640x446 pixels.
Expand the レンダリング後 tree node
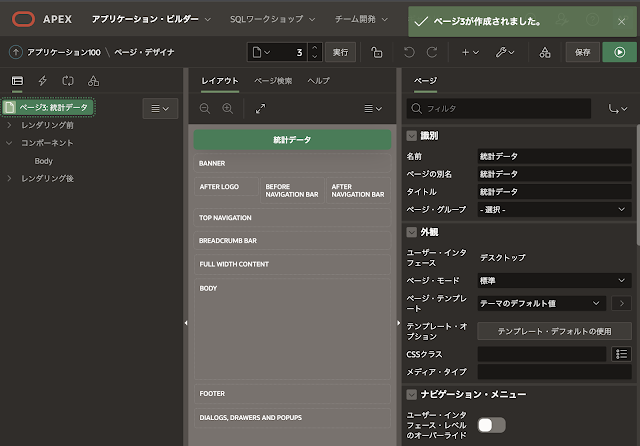(x=9, y=178)
